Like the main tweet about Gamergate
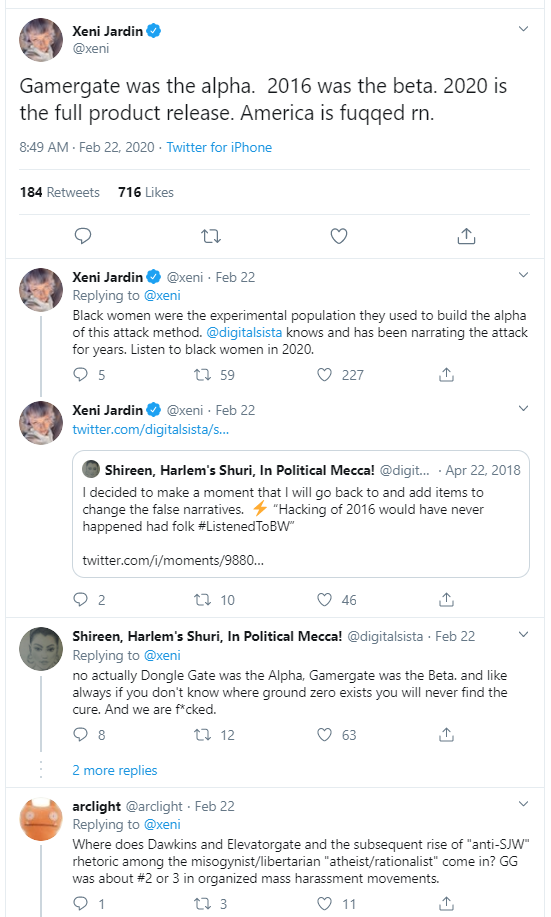Image resolution: width=551 pixels, height=917 pixels. click(339, 236)
